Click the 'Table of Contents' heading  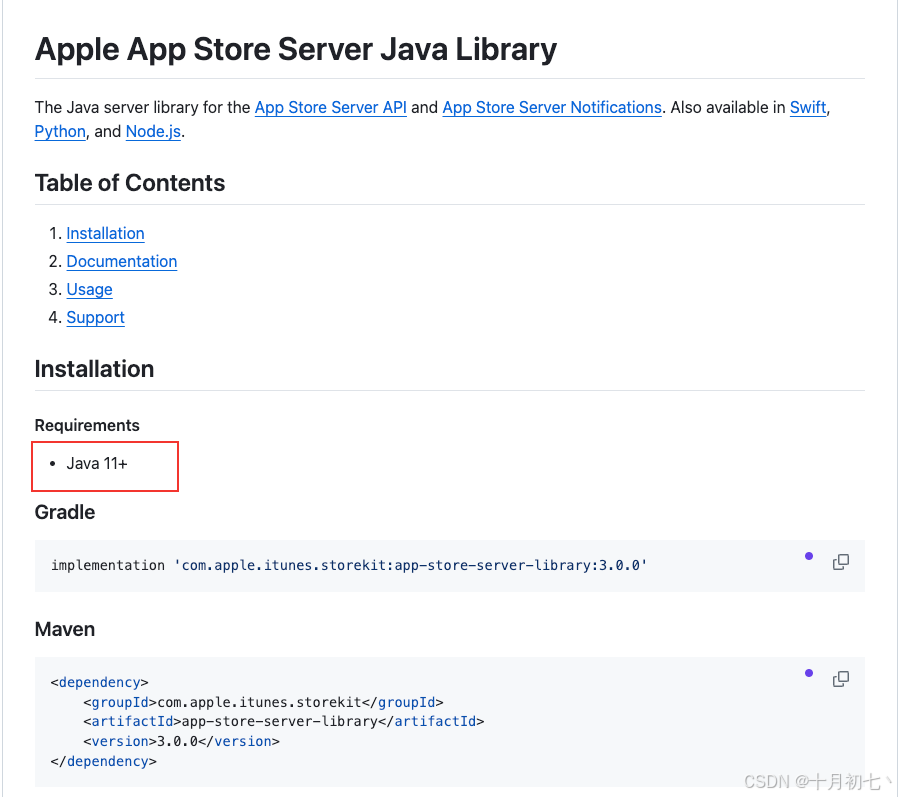(x=129, y=183)
